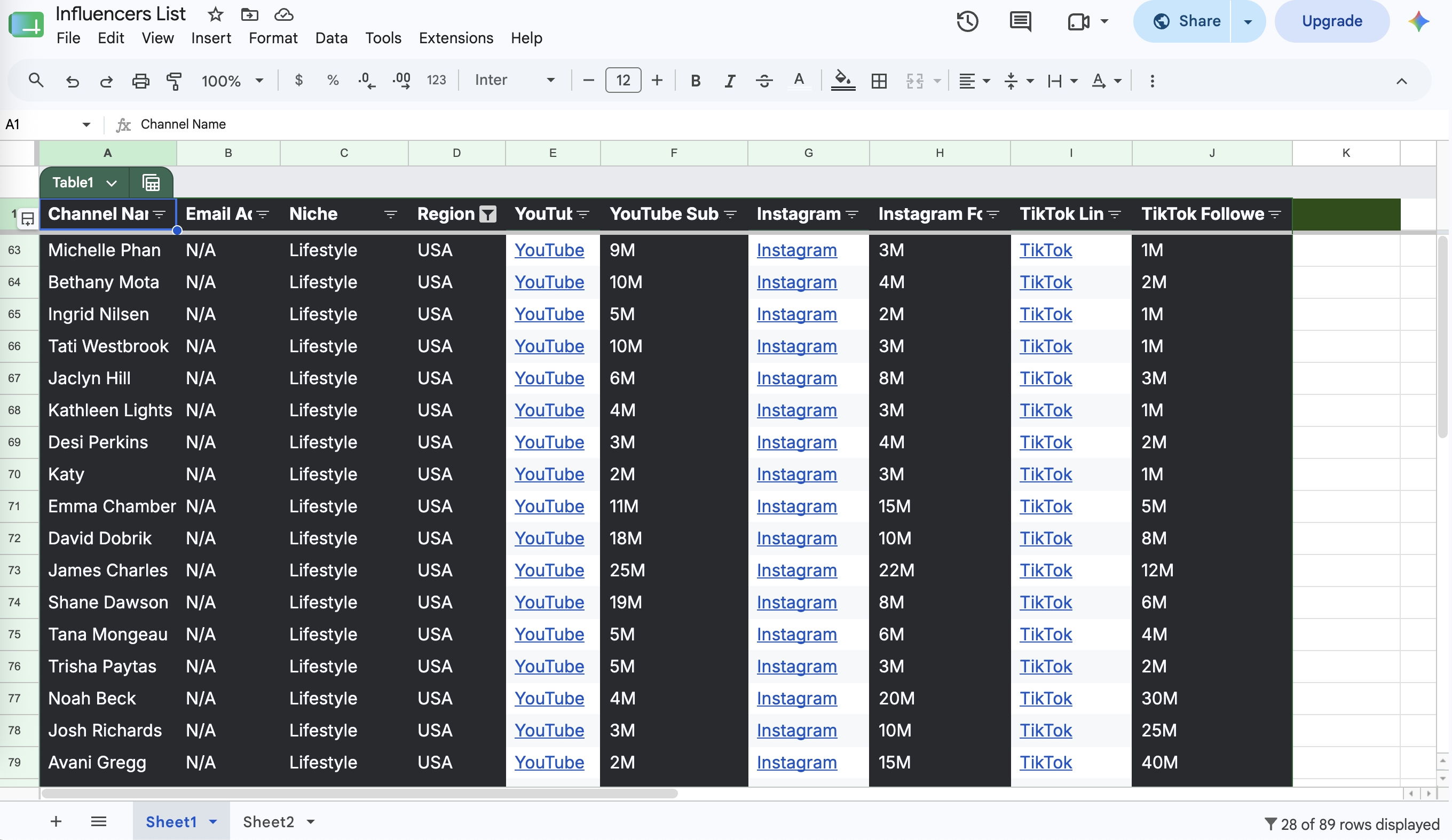Open version history clock icon
The height and width of the screenshot is (840, 1452).
tap(968, 21)
